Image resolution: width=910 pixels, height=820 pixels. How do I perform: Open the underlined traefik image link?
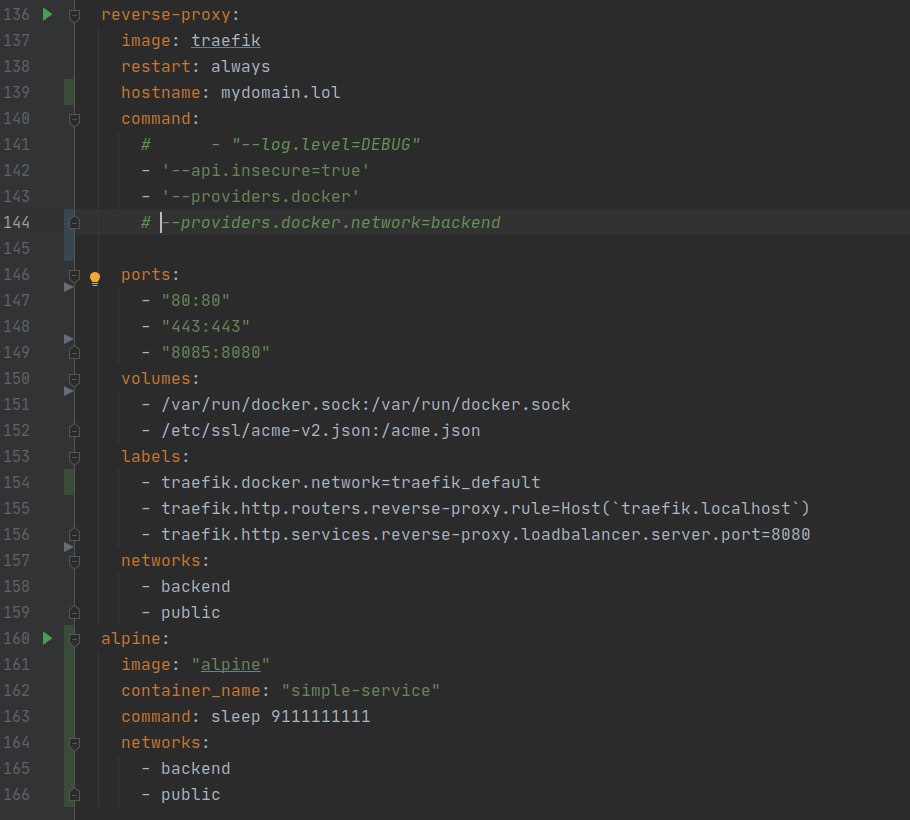coord(226,41)
